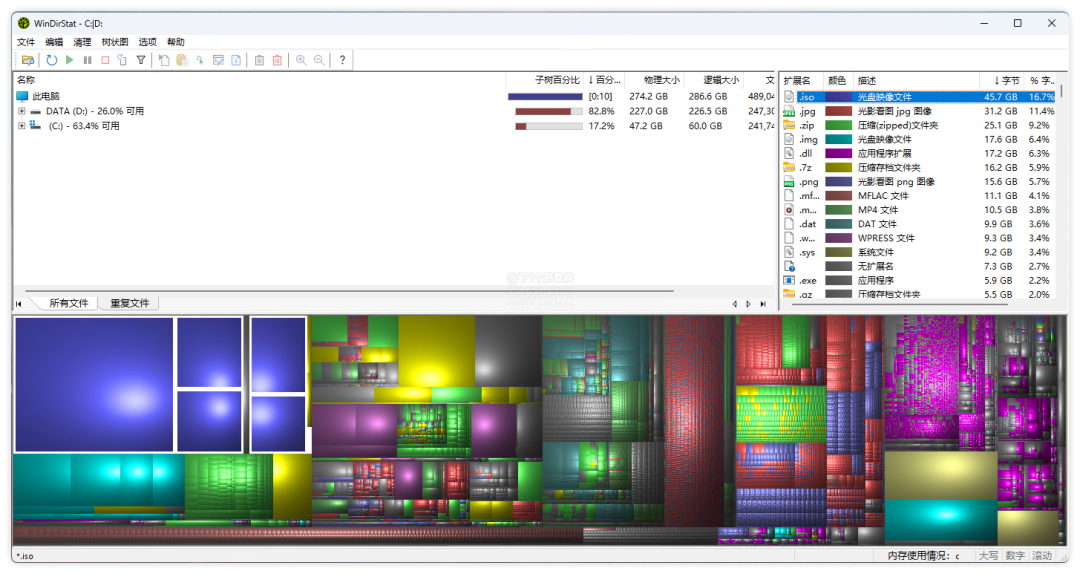Sort by the 名称 column header
1080x574 pixels.
(260, 80)
